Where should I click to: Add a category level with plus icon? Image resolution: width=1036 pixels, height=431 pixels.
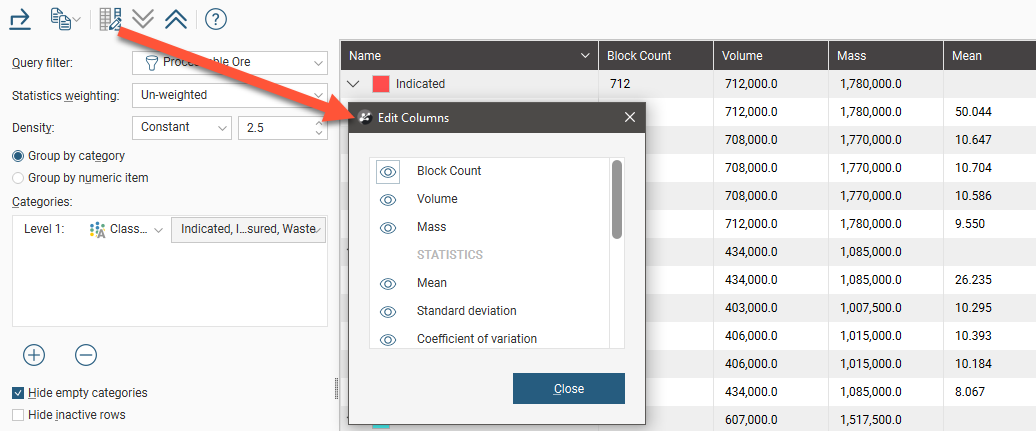[34, 355]
